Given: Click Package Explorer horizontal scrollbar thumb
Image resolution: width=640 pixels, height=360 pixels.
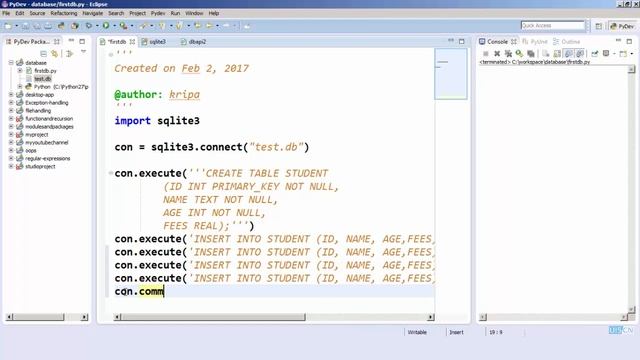Looking at the screenshot, I should pos(39,317).
